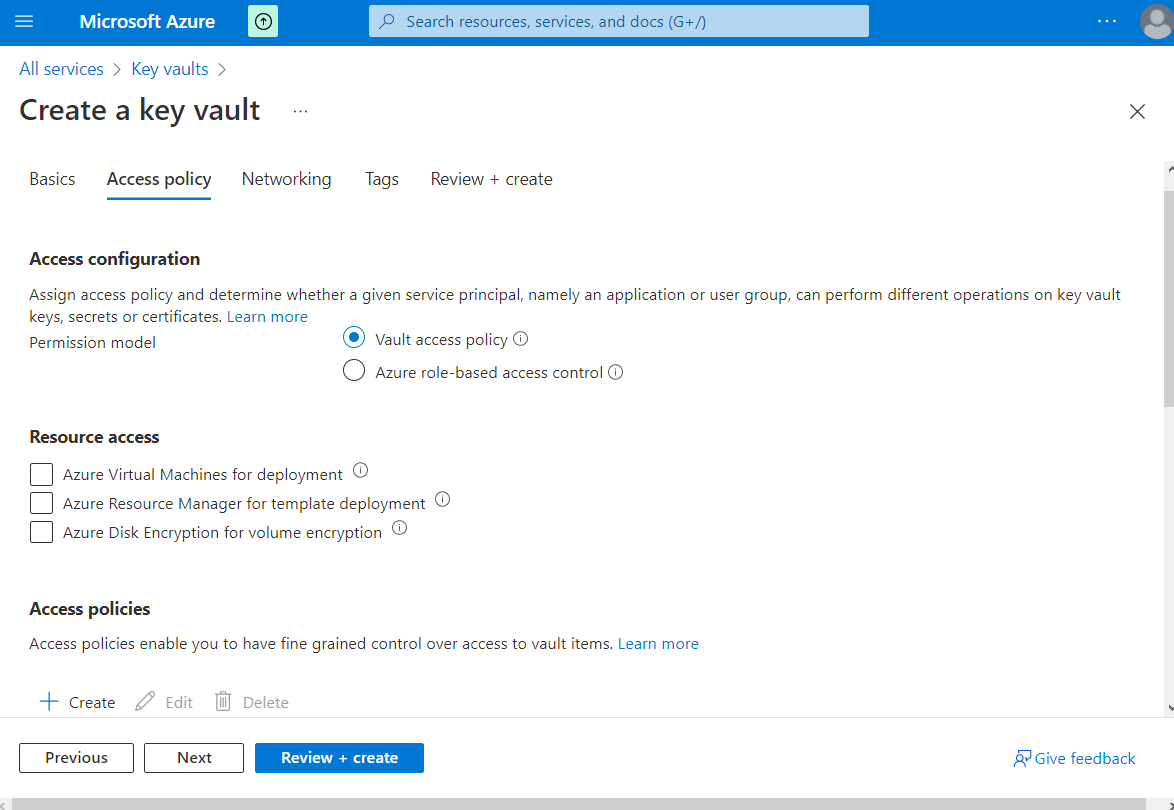
Task: Check Azure Disk Encryption for volume encryption
Action: click(x=41, y=532)
